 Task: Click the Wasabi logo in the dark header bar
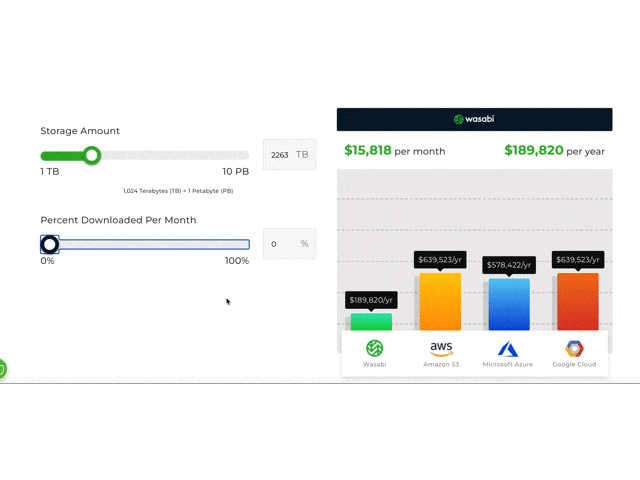pyautogui.click(x=474, y=119)
